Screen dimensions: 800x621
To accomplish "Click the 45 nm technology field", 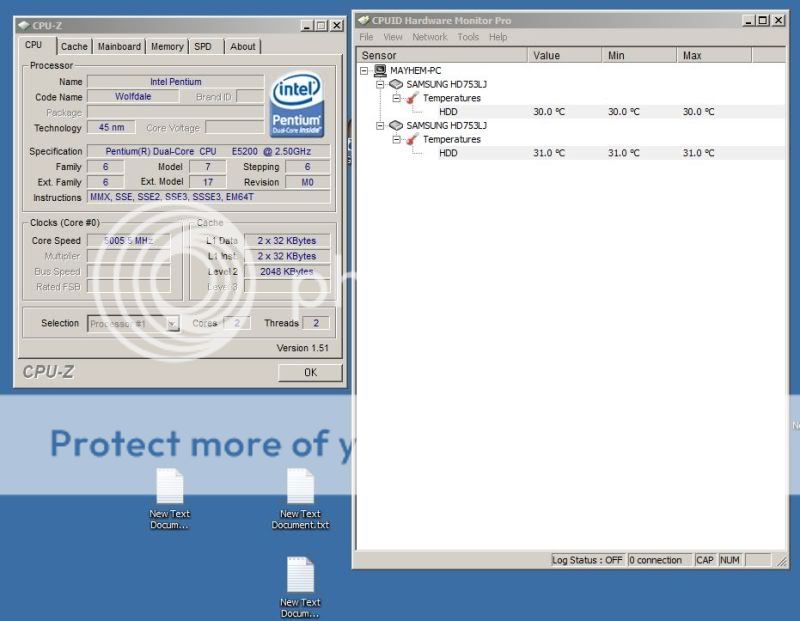I will pos(111,127).
